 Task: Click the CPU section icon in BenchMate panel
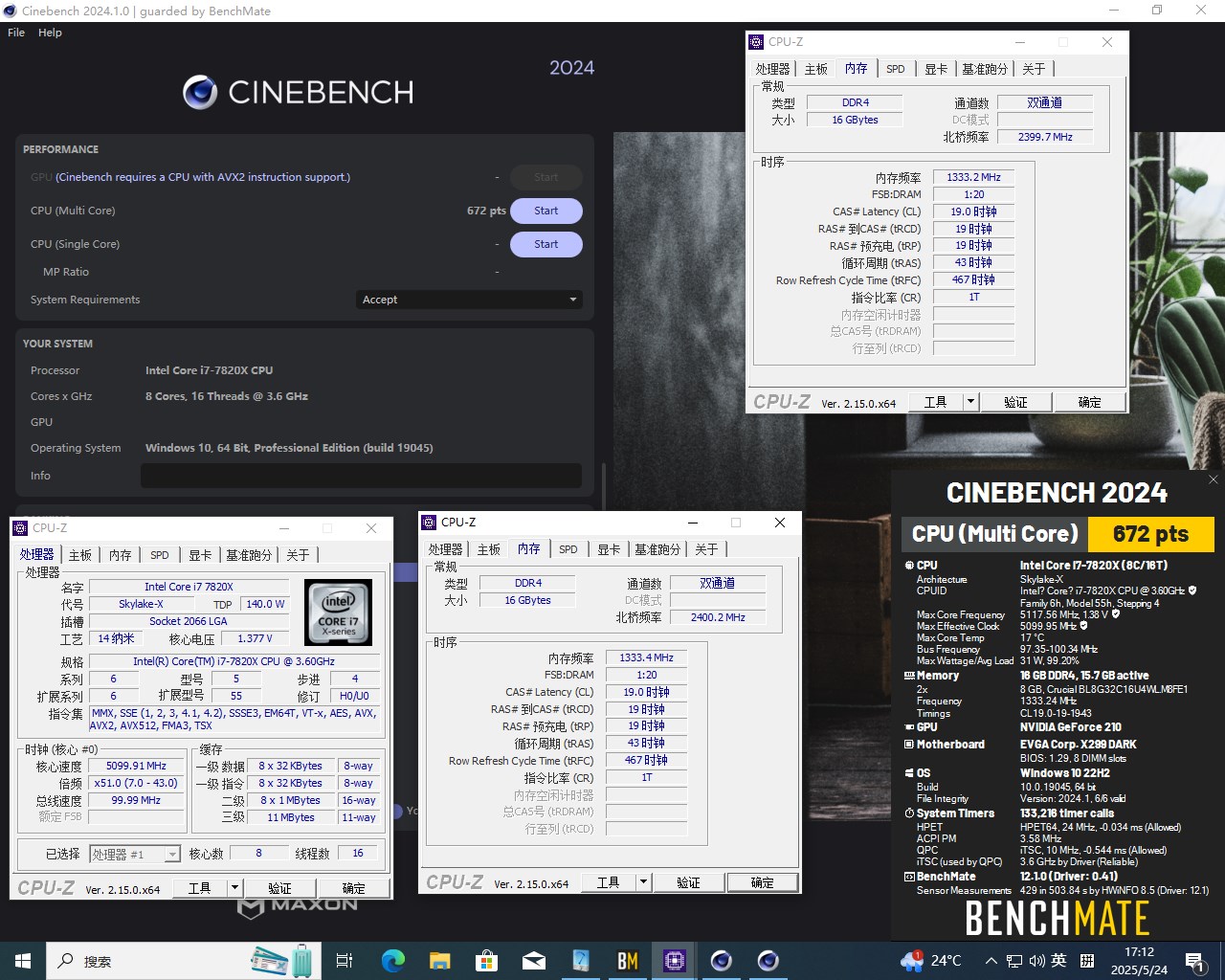pos(909,566)
